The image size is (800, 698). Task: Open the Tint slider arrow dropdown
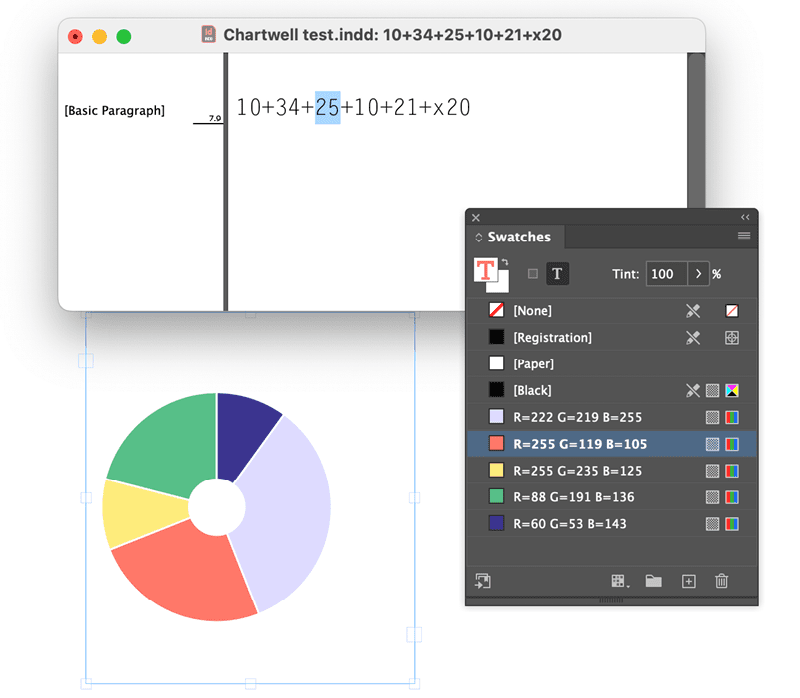point(698,274)
